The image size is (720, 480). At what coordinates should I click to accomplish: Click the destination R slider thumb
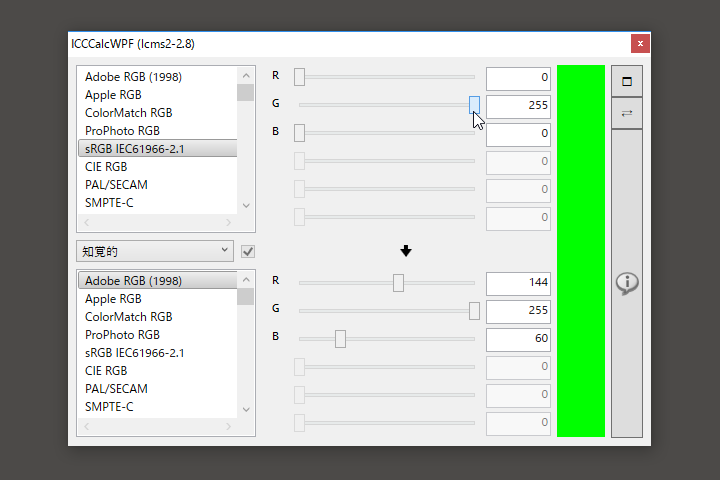(x=399, y=283)
